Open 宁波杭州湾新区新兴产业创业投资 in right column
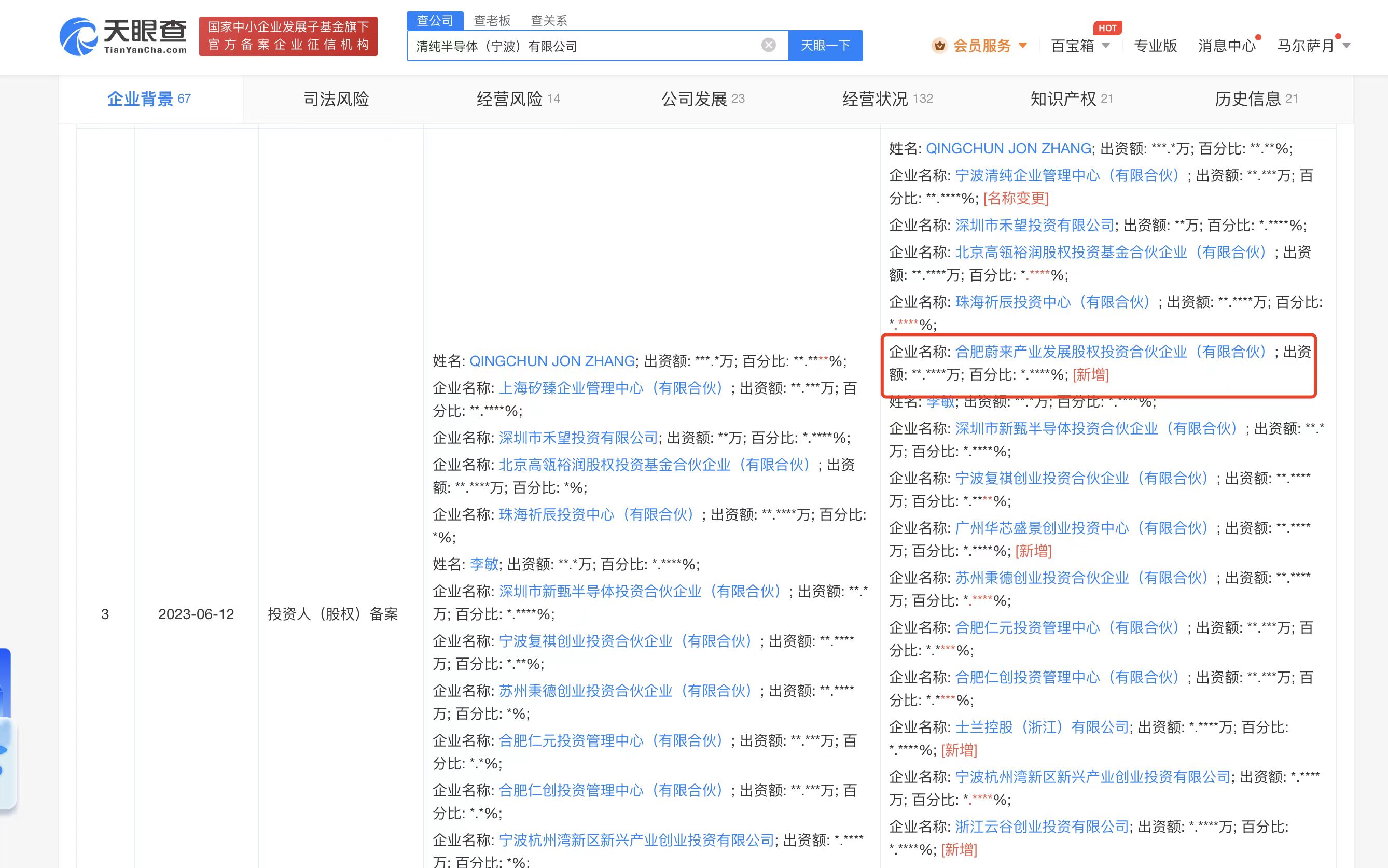Image resolution: width=1388 pixels, height=868 pixels. (1093, 777)
